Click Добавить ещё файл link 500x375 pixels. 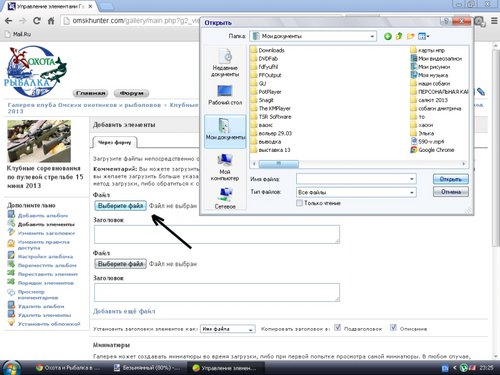point(124,311)
